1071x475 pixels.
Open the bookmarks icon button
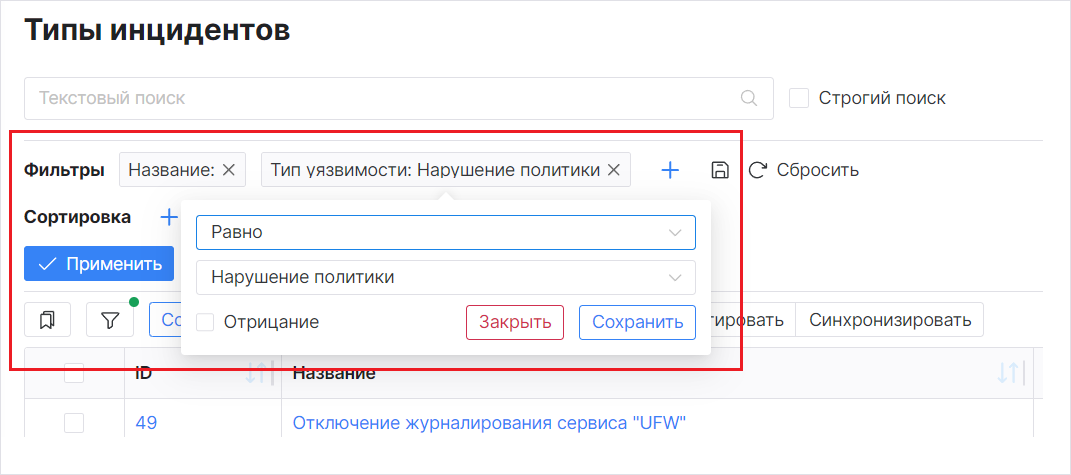(x=47, y=320)
